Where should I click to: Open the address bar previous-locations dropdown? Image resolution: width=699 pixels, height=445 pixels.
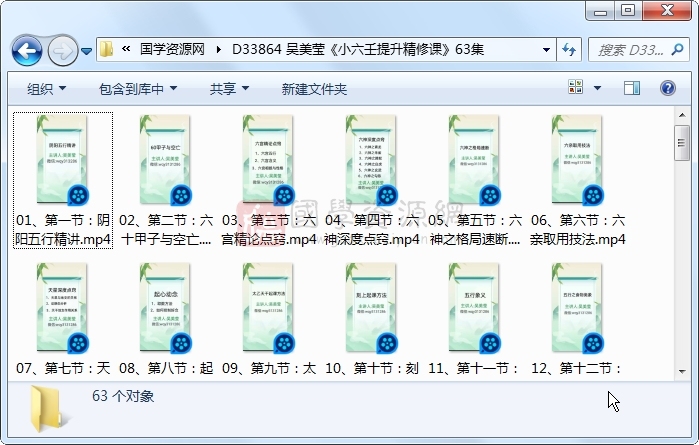click(546, 49)
